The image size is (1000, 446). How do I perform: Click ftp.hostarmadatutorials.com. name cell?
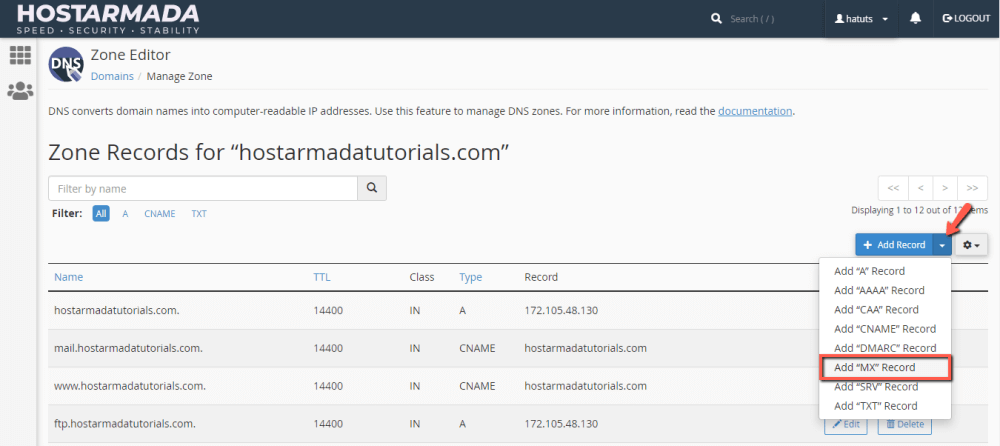[x=124, y=424]
